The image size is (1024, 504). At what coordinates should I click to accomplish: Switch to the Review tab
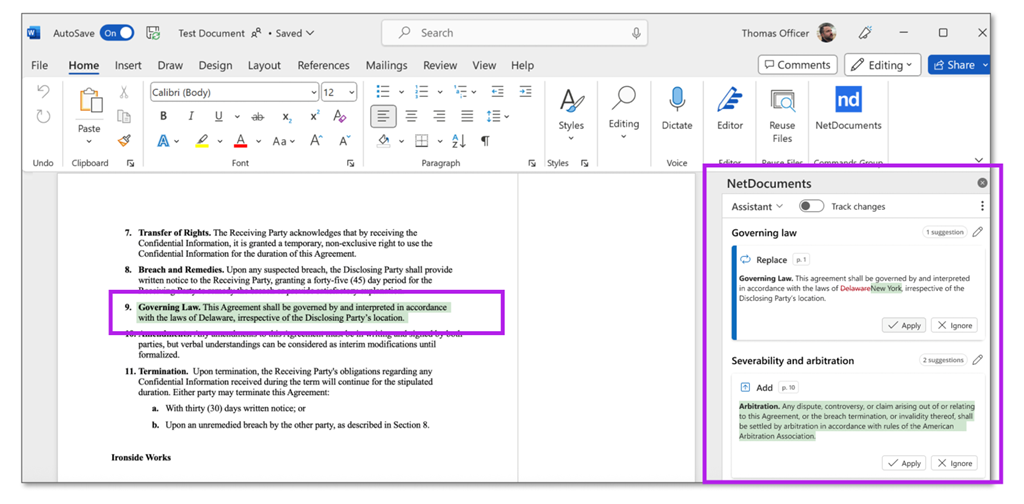click(x=440, y=65)
